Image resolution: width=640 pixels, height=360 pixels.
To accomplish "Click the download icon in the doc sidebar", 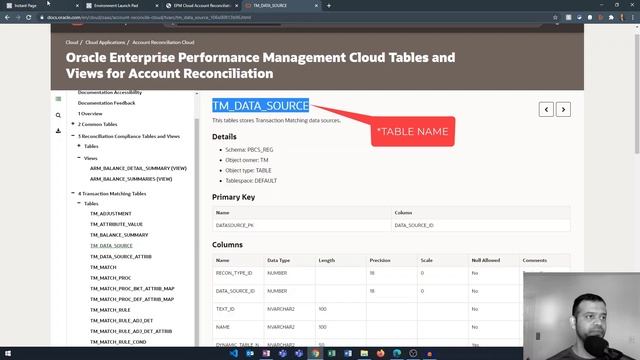I will pyautogui.click(x=58, y=131).
